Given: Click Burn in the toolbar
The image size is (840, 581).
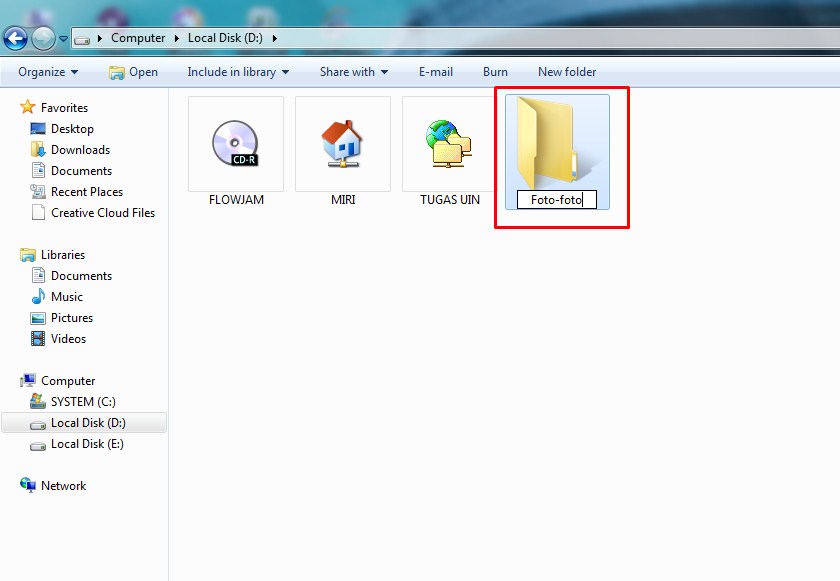Looking at the screenshot, I should [x=495, y=72].
